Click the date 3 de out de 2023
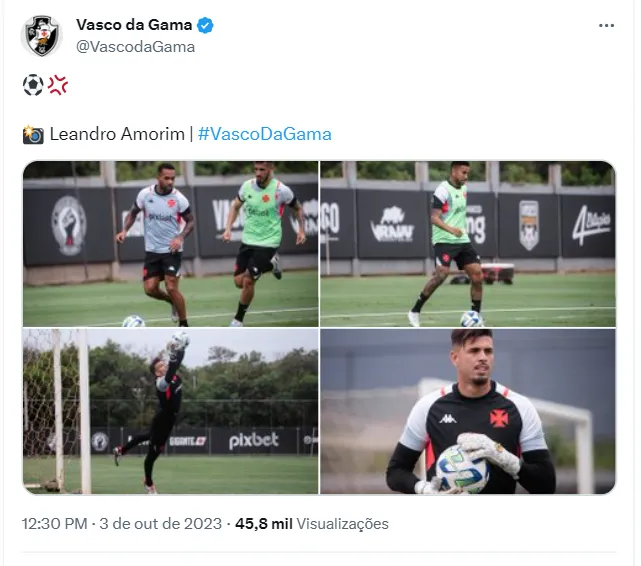 tap(160, 523)
